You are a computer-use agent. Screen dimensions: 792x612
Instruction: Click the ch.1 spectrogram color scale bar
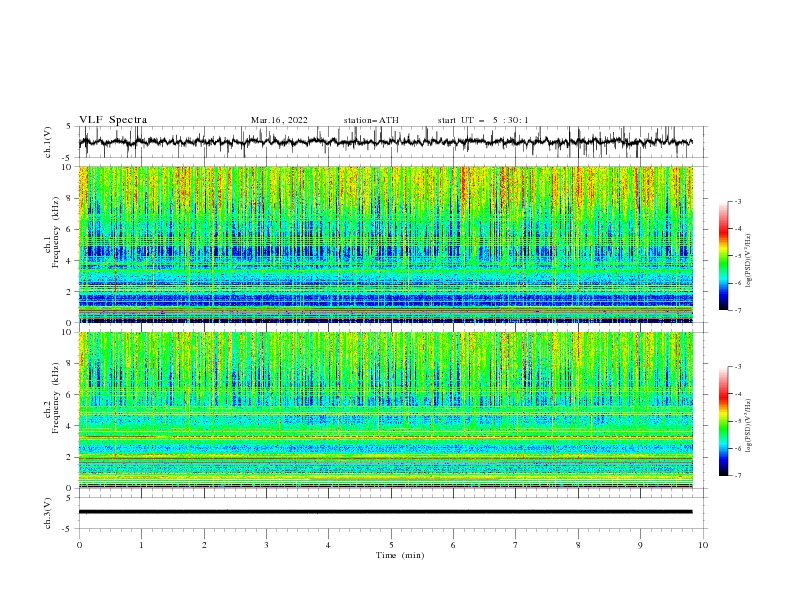(x=723, y=256)
